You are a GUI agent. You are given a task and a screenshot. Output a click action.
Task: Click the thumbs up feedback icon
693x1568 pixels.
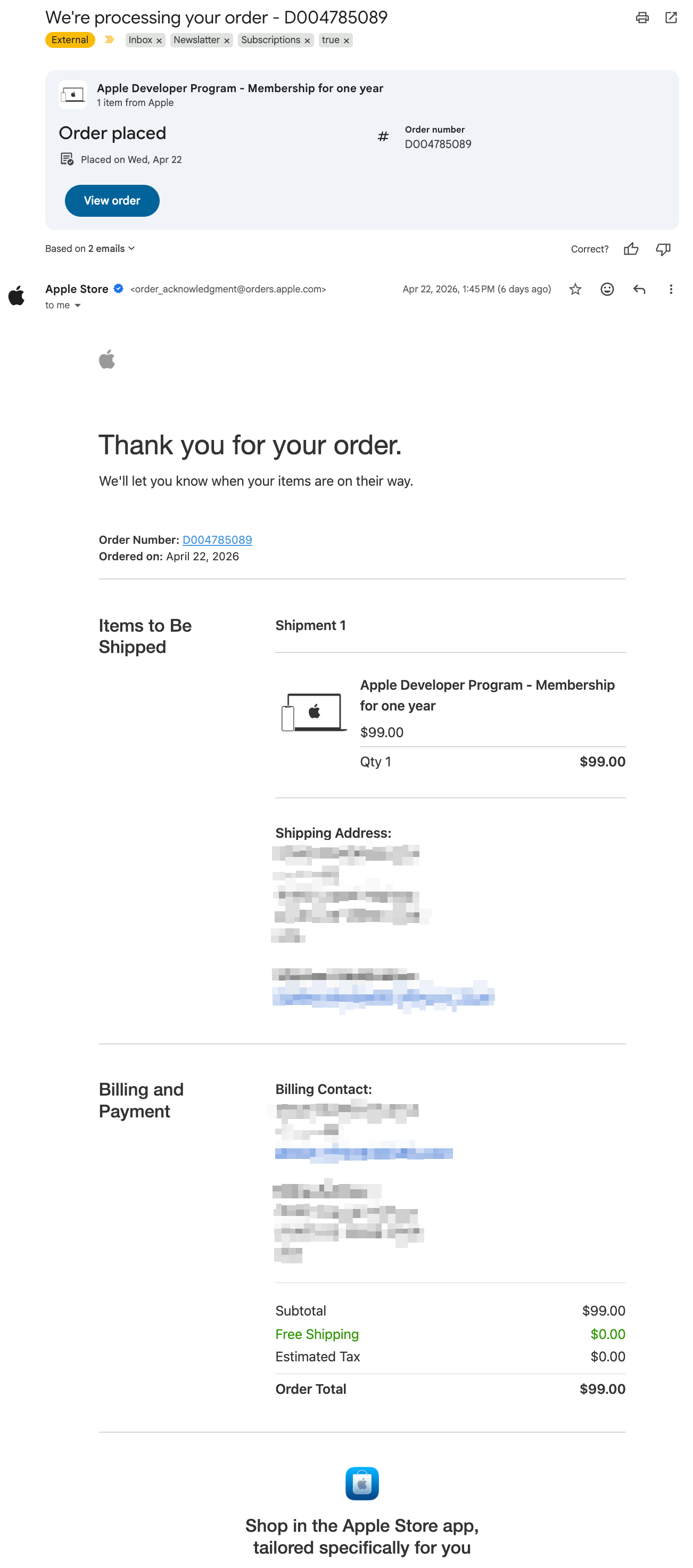(631, 249)
